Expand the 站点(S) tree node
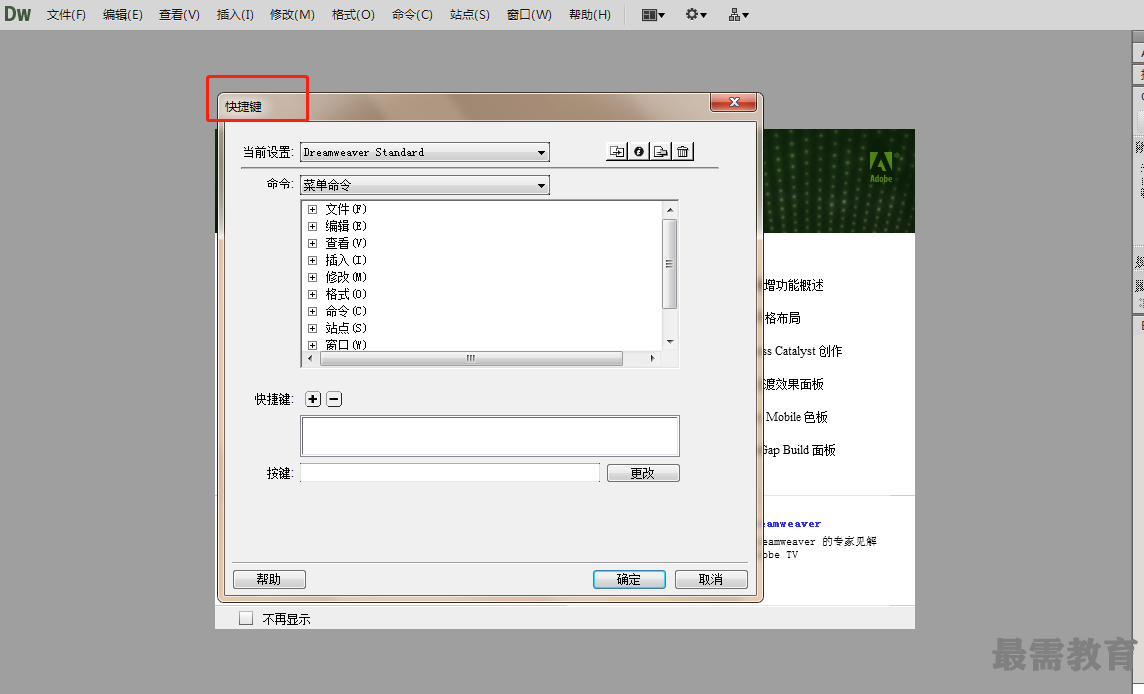The width and height of the screenshot is (1144, 694). point(312,328)
